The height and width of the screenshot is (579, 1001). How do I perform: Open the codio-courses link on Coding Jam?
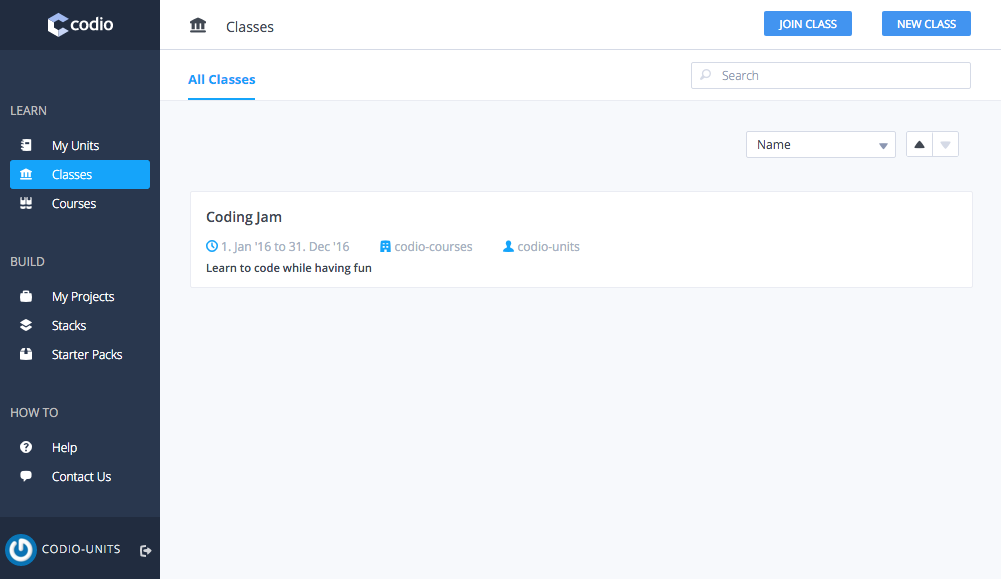(x=434, y=246)
